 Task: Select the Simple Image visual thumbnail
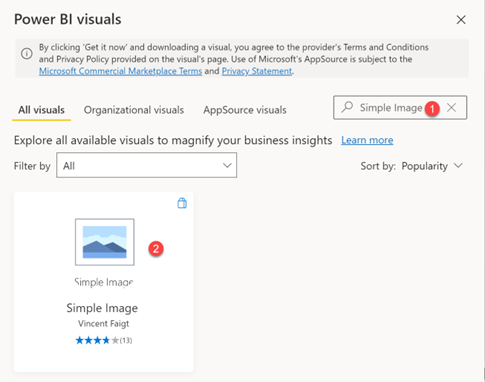(105, 242)
